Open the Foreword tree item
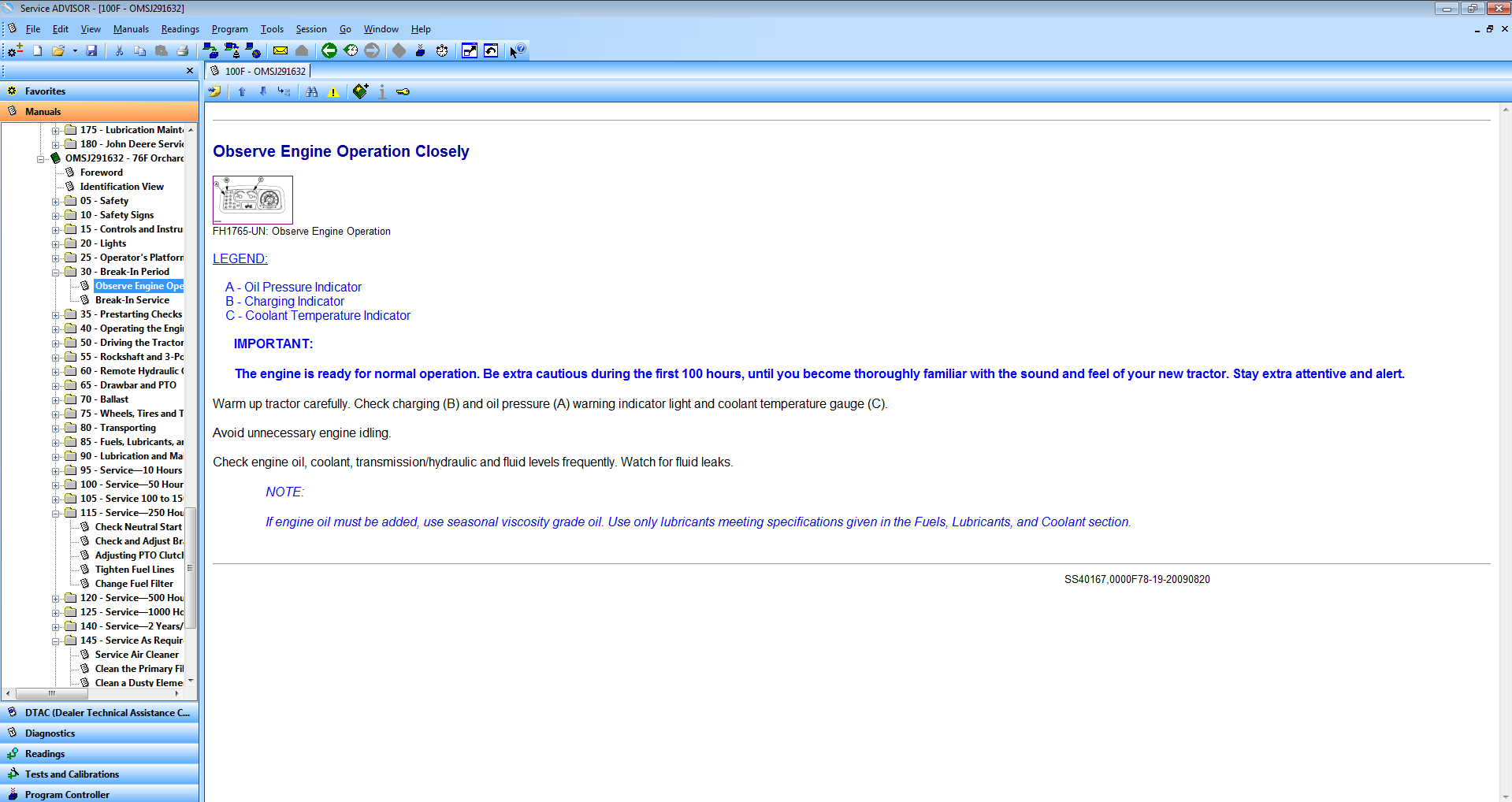This screenshot has width=1512, height=802. (101, 173)
